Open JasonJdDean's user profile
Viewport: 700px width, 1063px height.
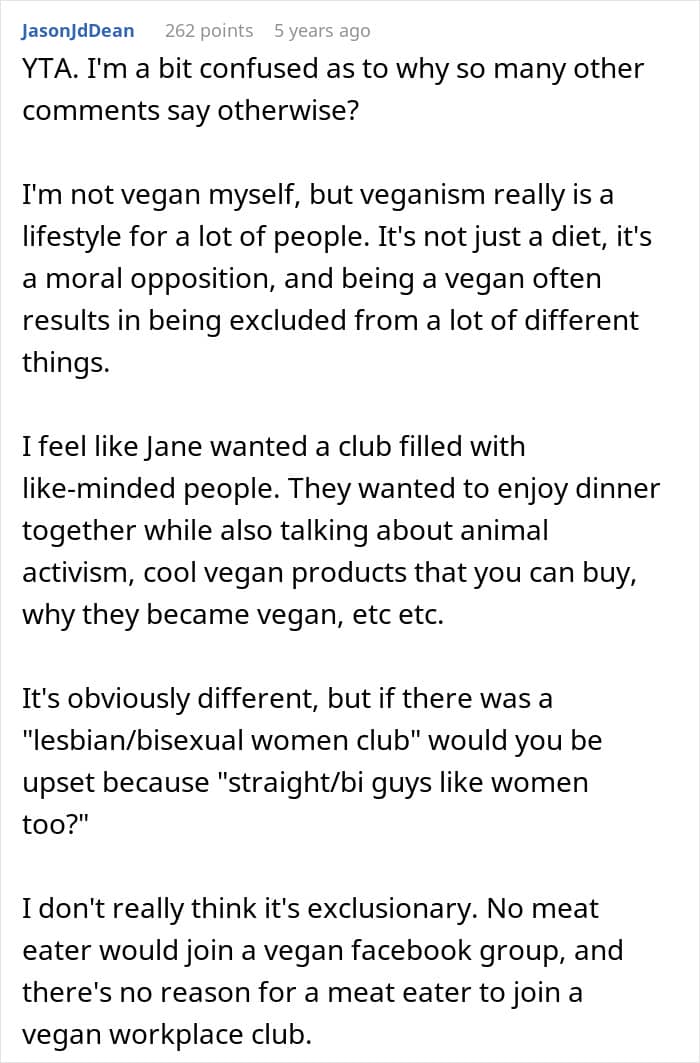(x=77, y=31)
